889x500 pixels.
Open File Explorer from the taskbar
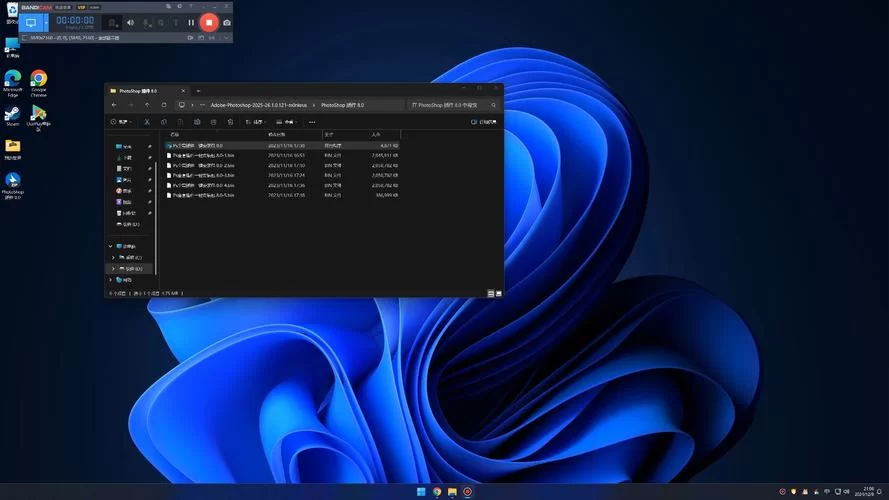tap(452, 491)
